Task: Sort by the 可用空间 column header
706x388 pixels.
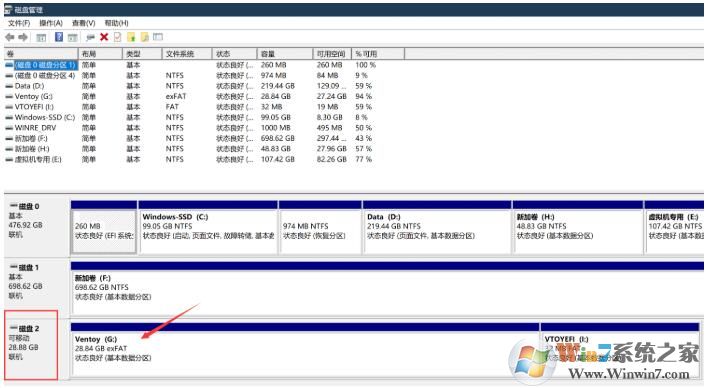Action: (x=332, y=54)
